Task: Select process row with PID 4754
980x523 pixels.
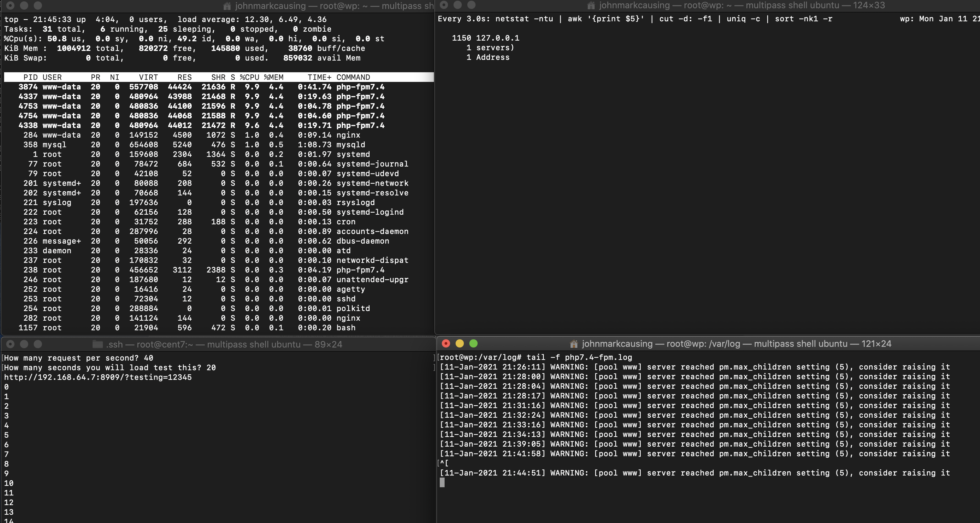Action: click(218, 116)
